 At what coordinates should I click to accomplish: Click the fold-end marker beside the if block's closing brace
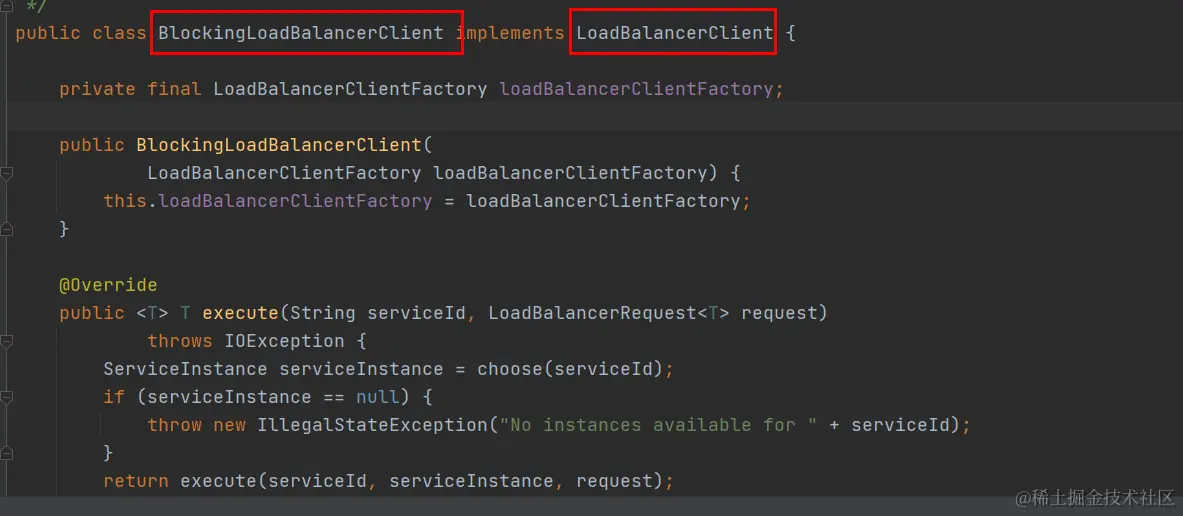(7, 453)
